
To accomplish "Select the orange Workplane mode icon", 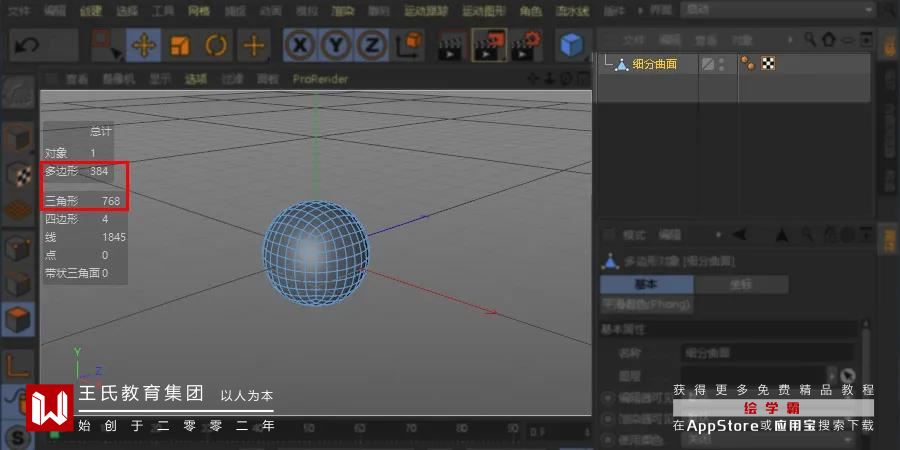I will tap(18, 211).
